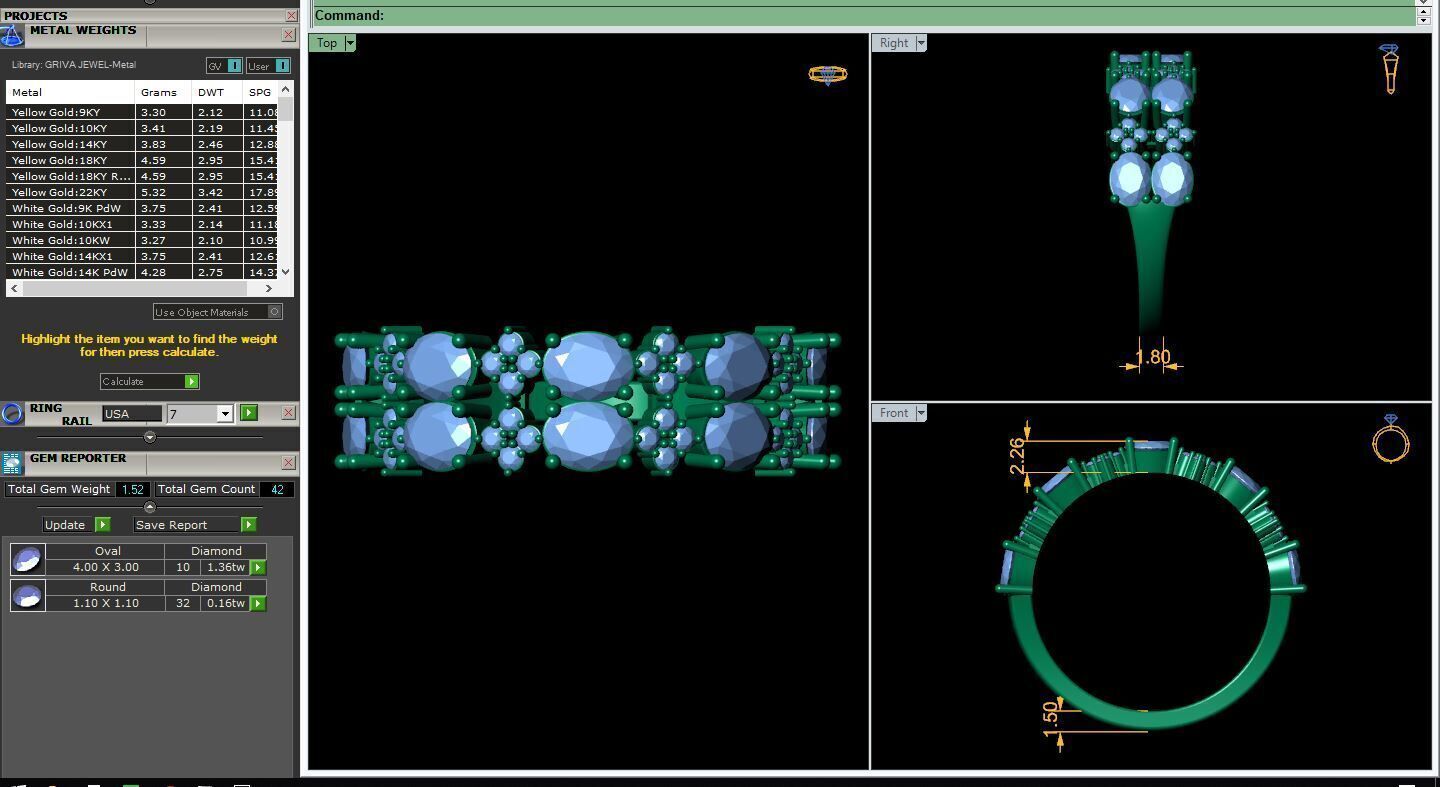Click the green arrow beside Save Report
This screenshot has width=1440, height=787.
pos(248,524)
